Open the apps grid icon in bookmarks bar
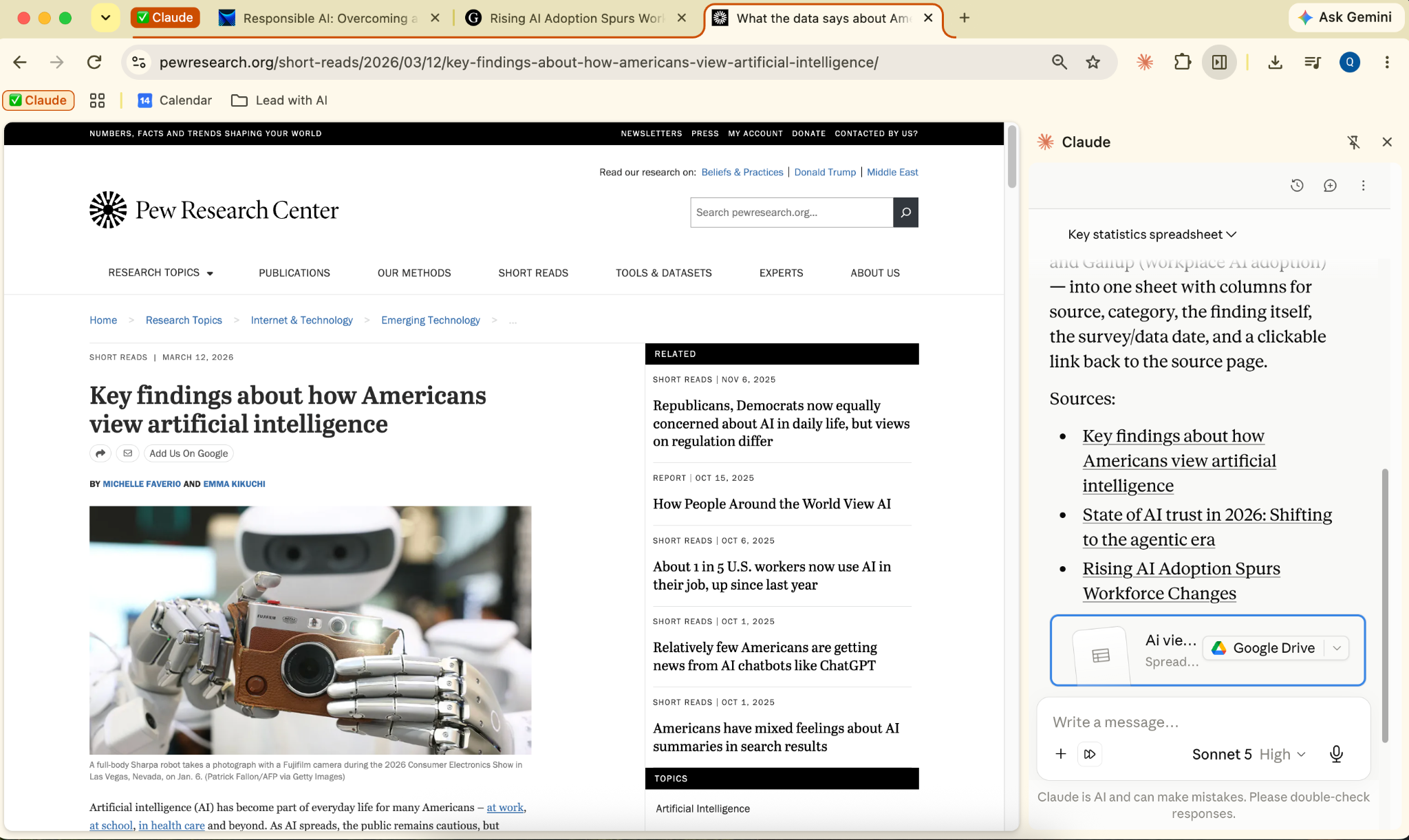The image size is (1409, 840). 97,100
